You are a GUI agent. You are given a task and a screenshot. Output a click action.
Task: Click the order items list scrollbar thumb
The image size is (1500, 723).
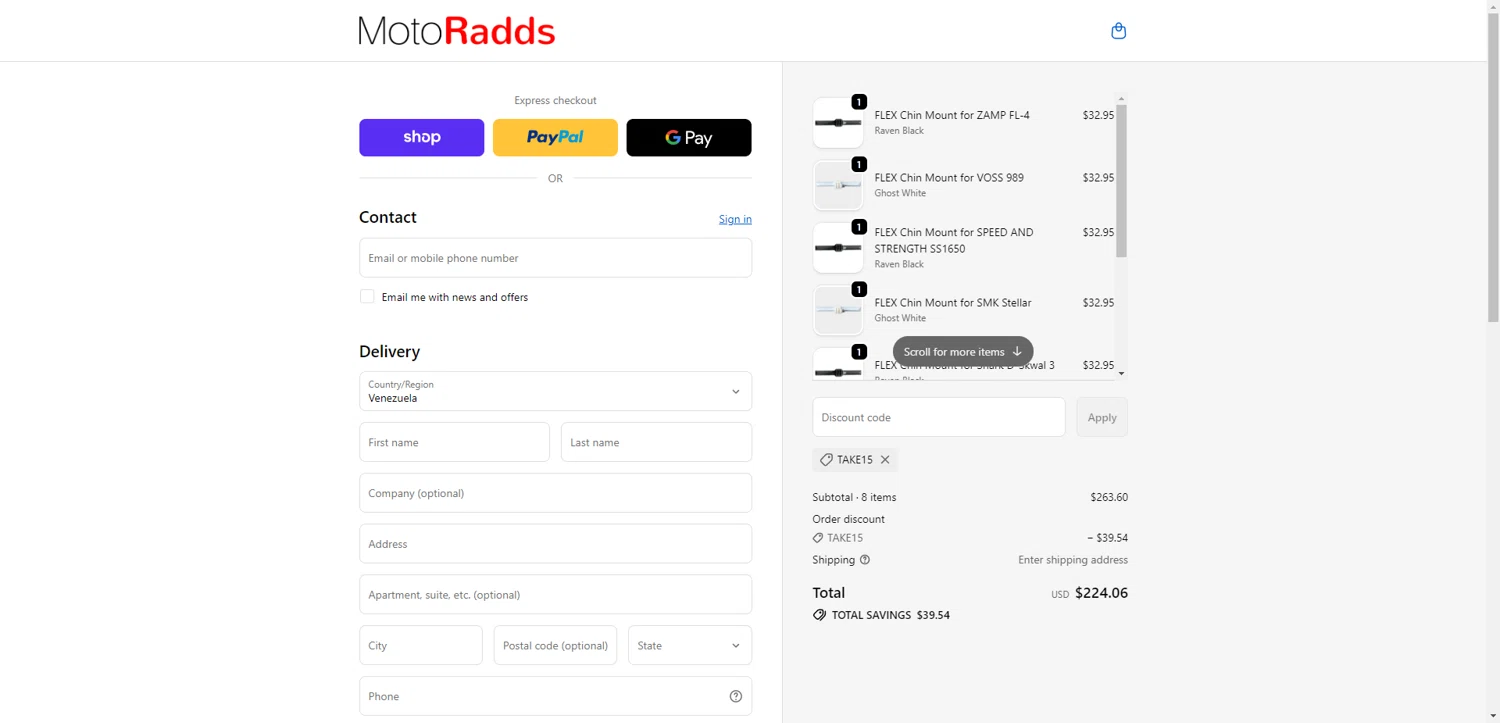pyautogui.click(x=1122, y=180)
